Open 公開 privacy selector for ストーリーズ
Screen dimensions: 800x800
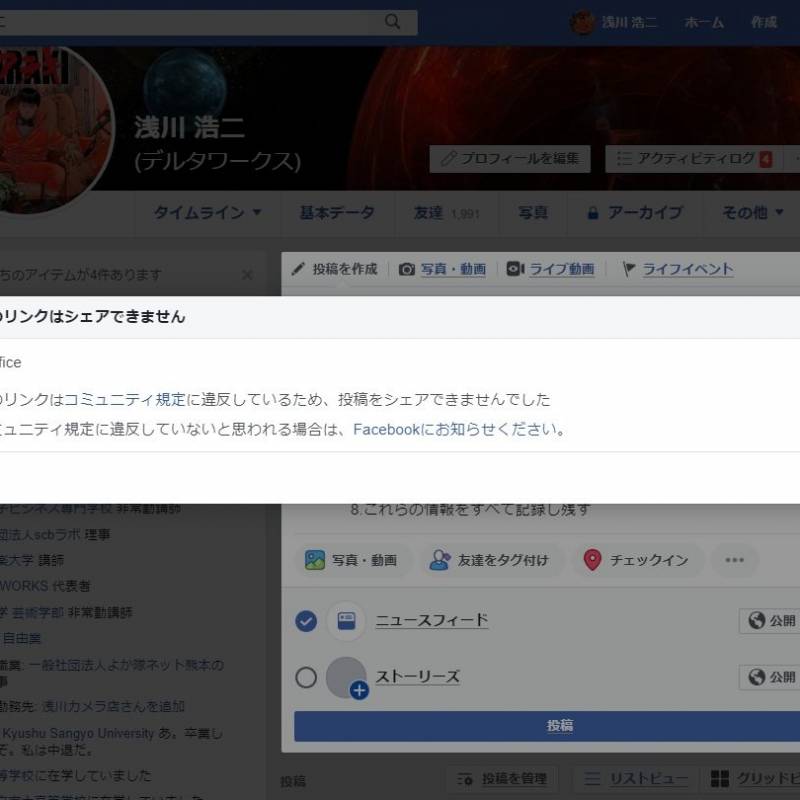point(770,678)
